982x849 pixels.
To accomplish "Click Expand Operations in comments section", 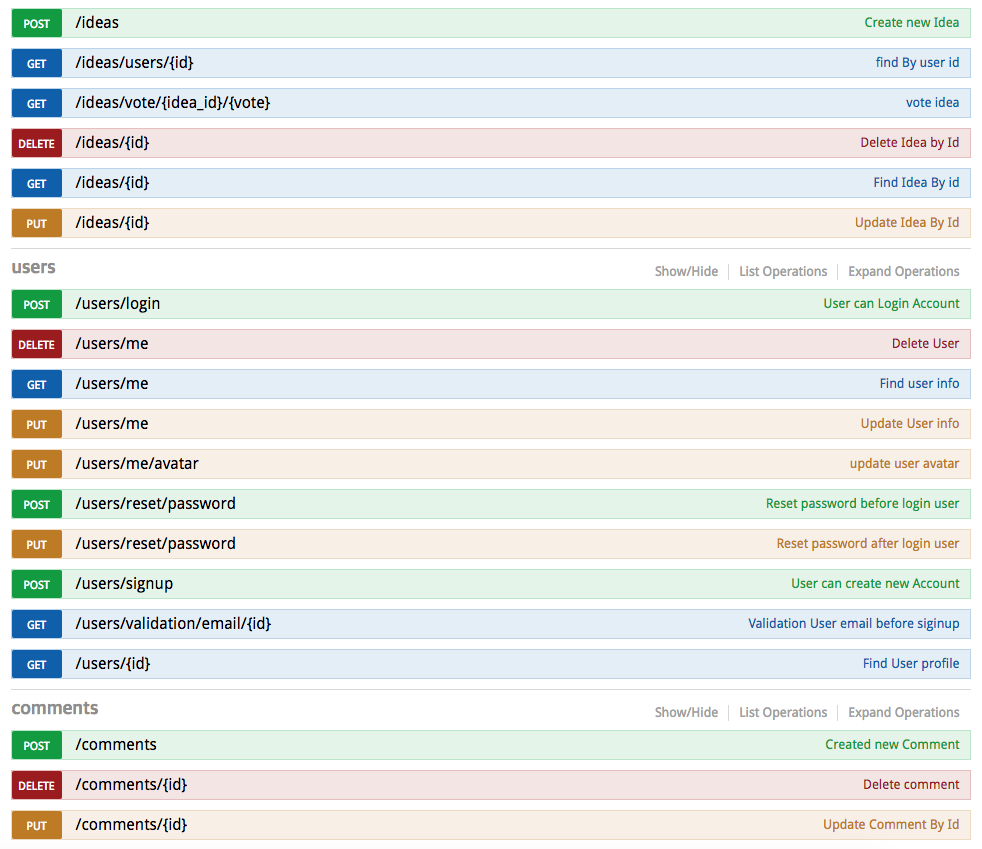I will [903, 713].
